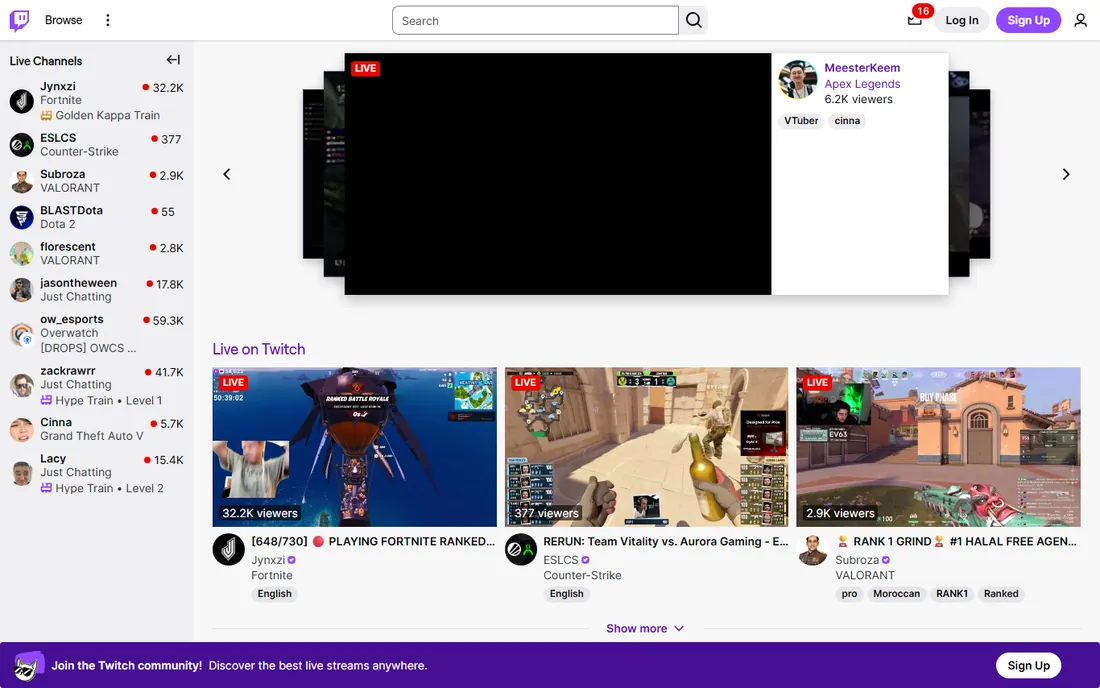Click Jynxzi avatar in Live Channels sidebar

[x=22, y=101]
